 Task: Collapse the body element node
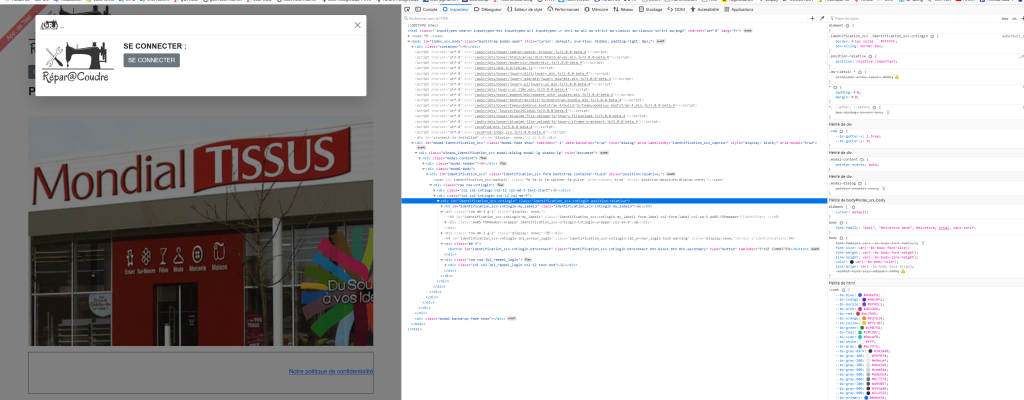[409, 41]
